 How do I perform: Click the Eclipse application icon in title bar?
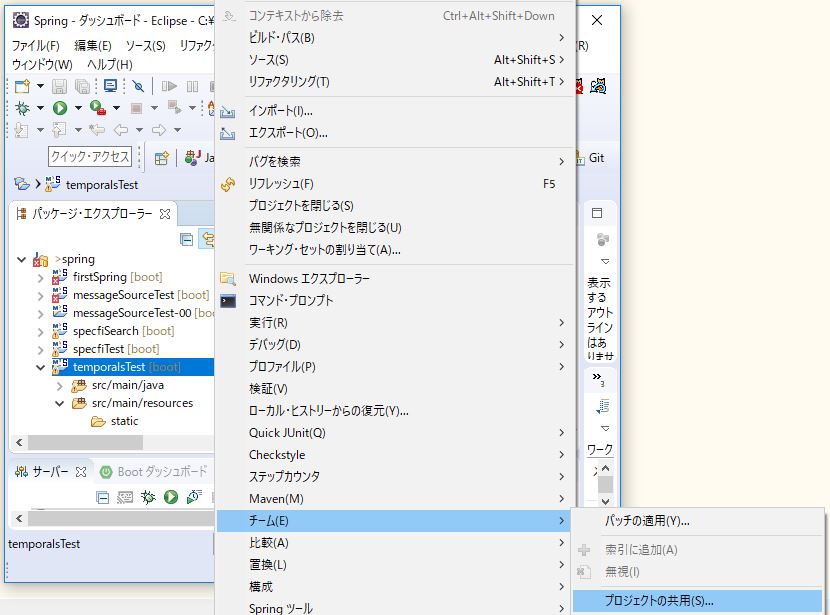point(21,20)
